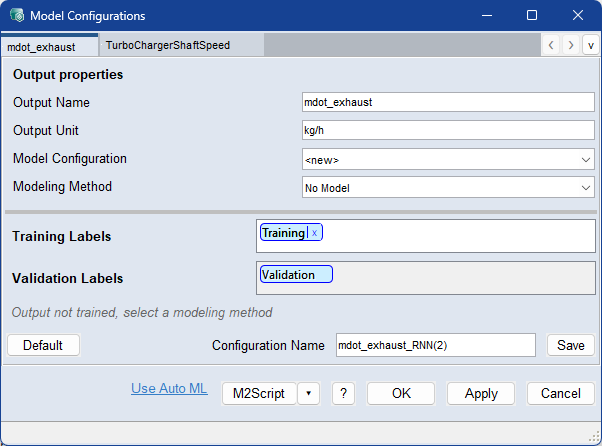Open the tab list dropdown arrow
The width and height of the screenshot is (602, 446).
(589, 45)
